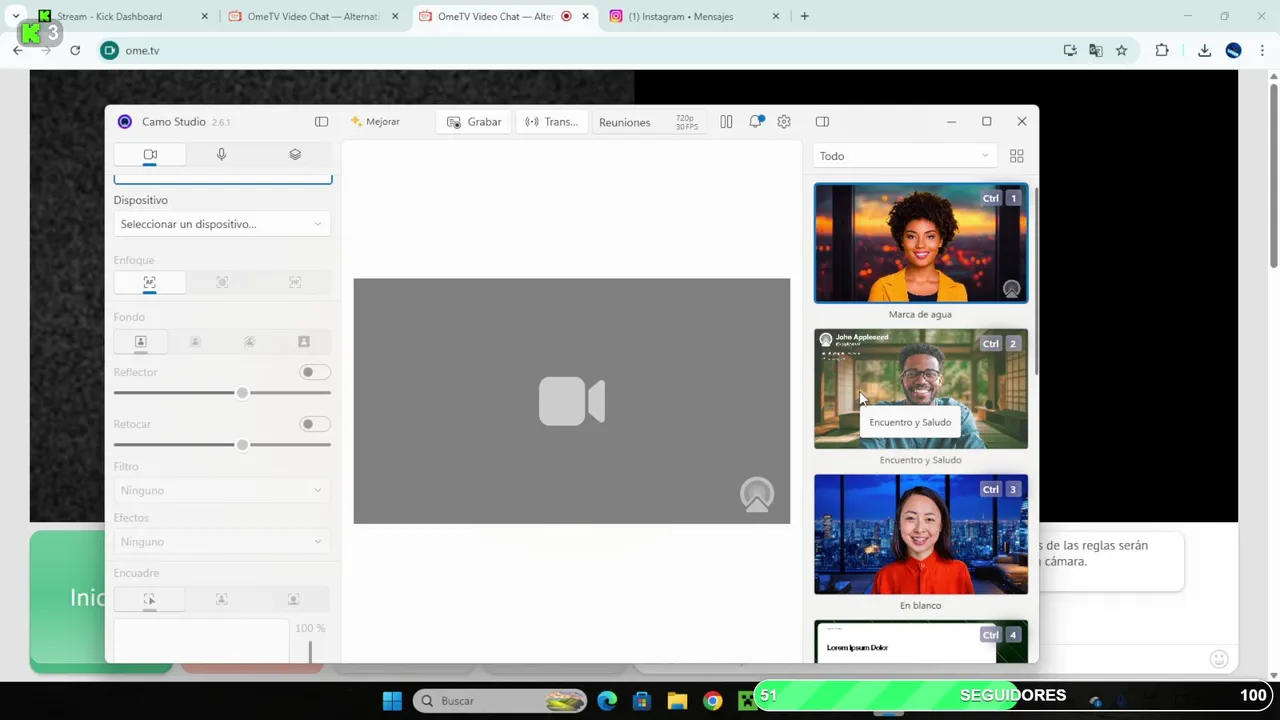Select first framing mode under Encuadre
Image resolution: width=1280 pixels, height=720 pixels.
pyautogui.click(x=150, y=599)
